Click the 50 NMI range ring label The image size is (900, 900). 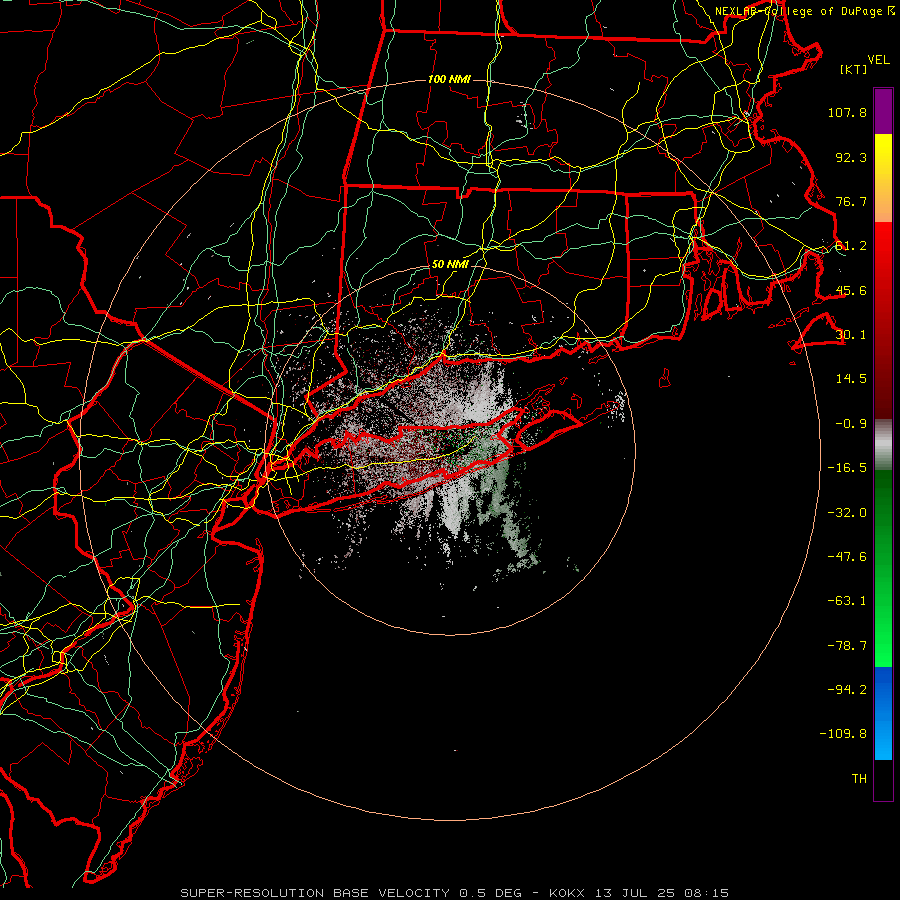(450, 264)
